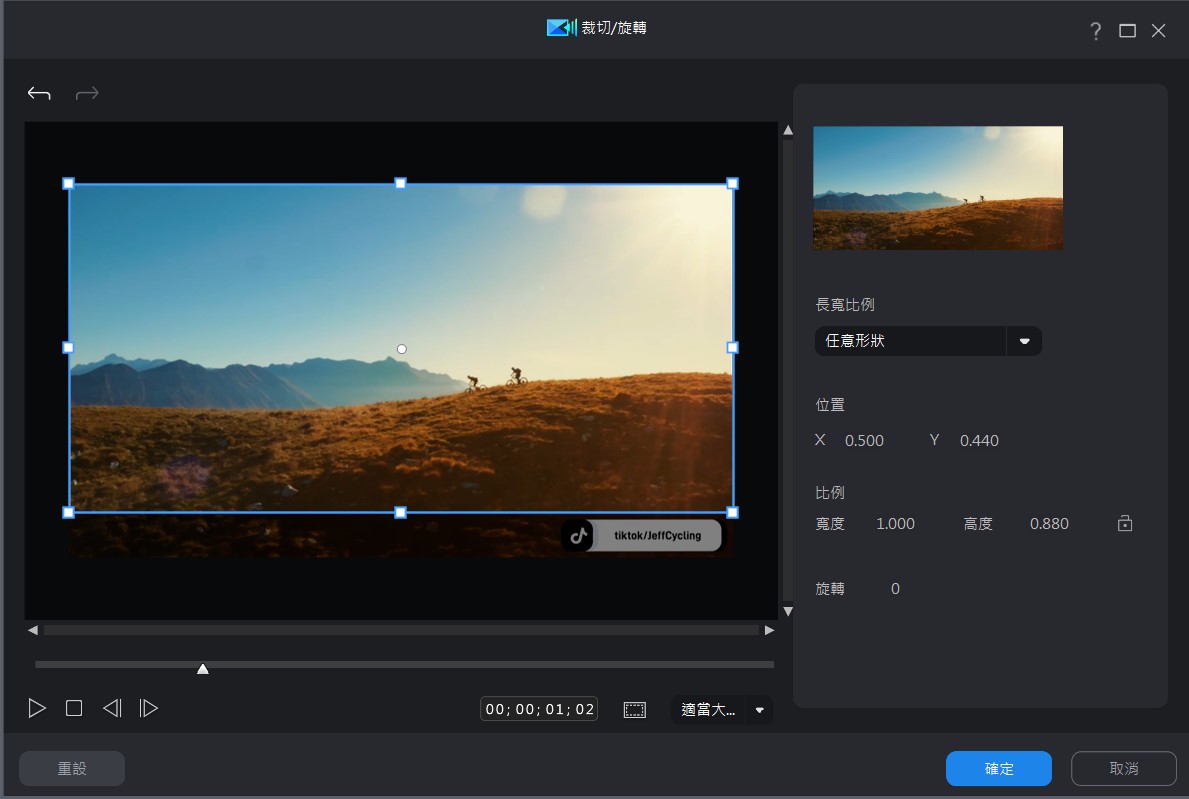Expand the aspect ratio dropdown arrow
The width and height of the screenshot is (1189, 799).
pyautogui.click(x=1024, y=341)
